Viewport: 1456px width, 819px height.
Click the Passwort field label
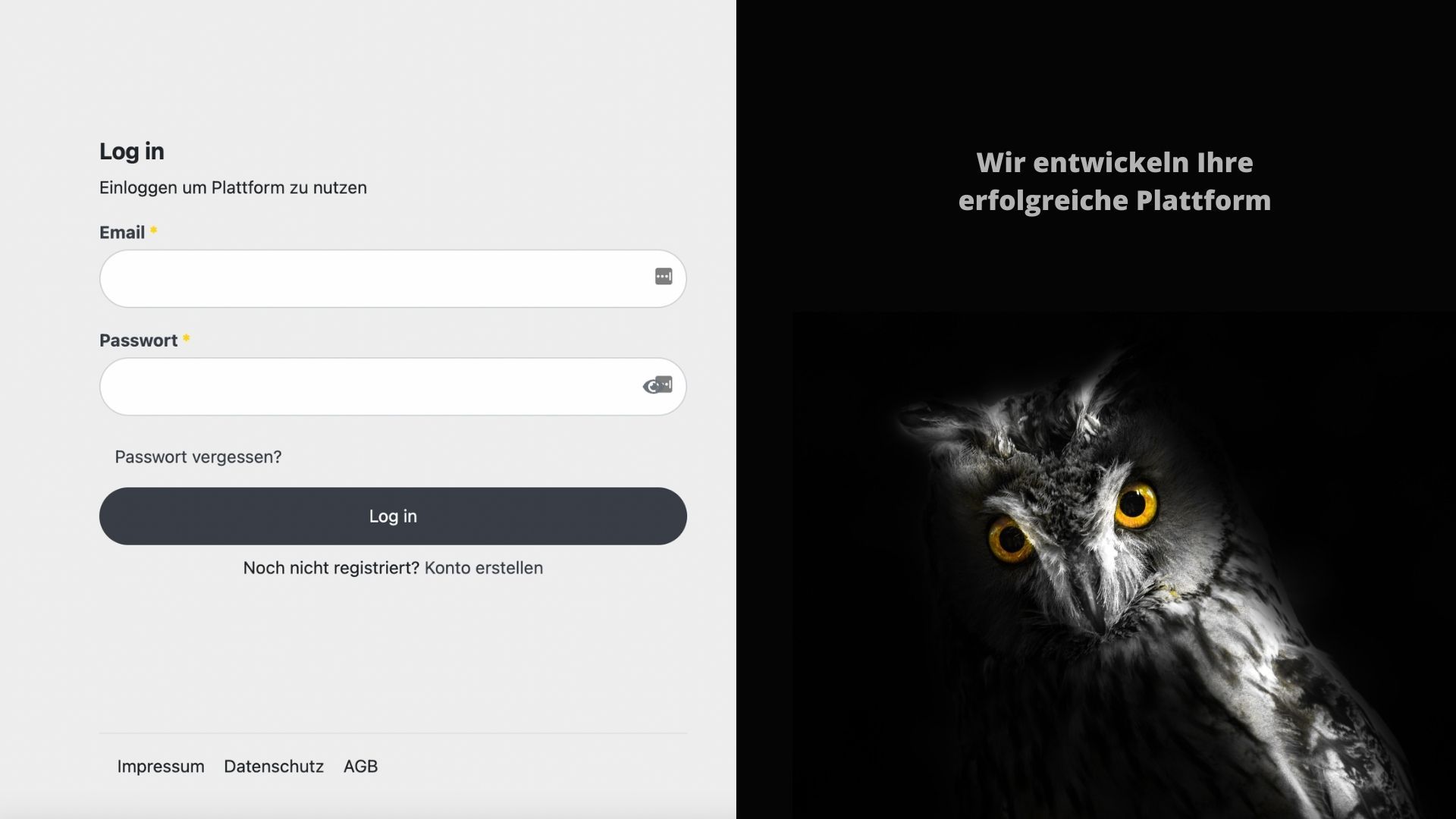[x=138, y=340]
